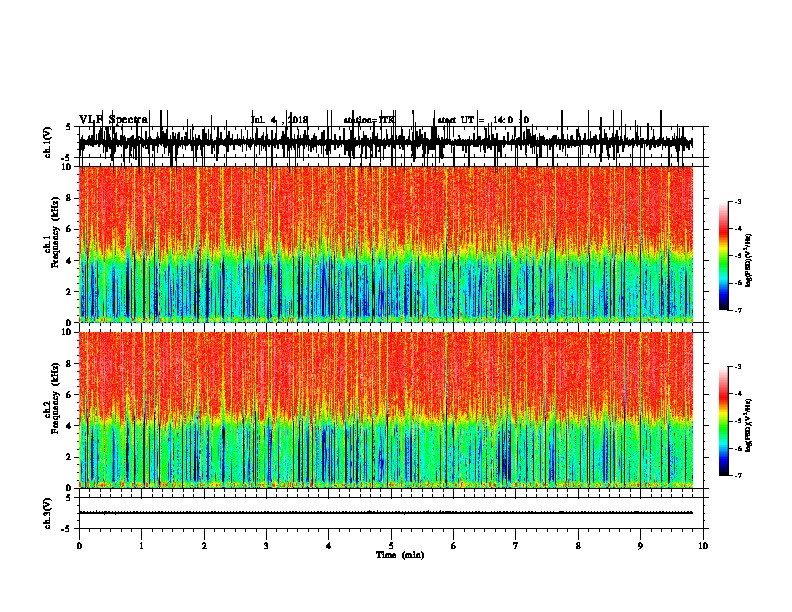This screenshot has width=792, height=612.
Task: Click the '3' minute tick label
Action: coord(266,546)
